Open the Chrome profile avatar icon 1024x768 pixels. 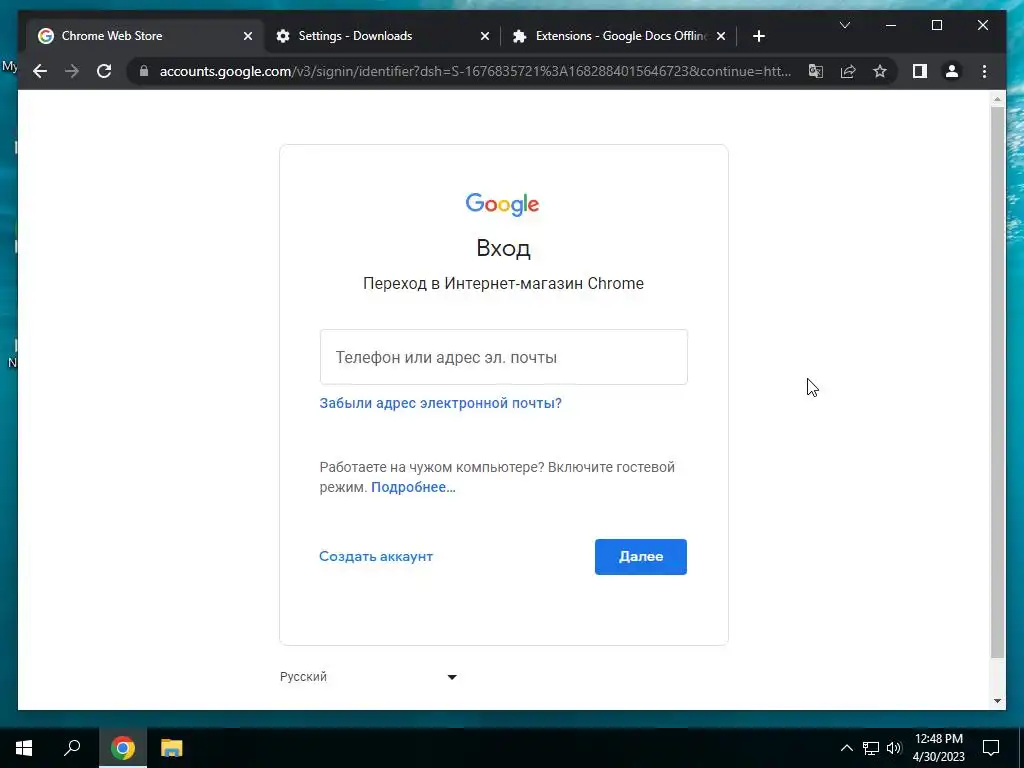click(x=952, y=71)
